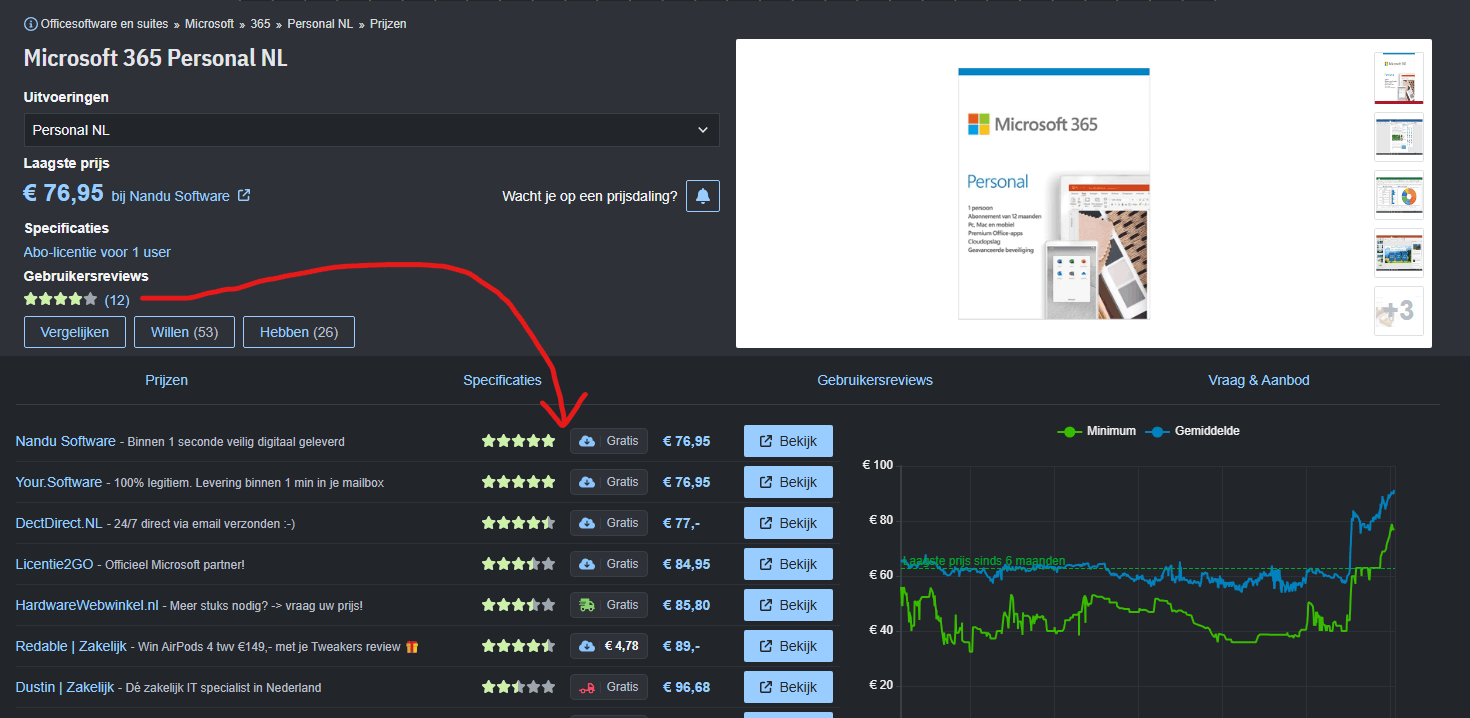Click the main Microsoft 365 Personal product image
1470x718 pixels.
[1053, 193]
